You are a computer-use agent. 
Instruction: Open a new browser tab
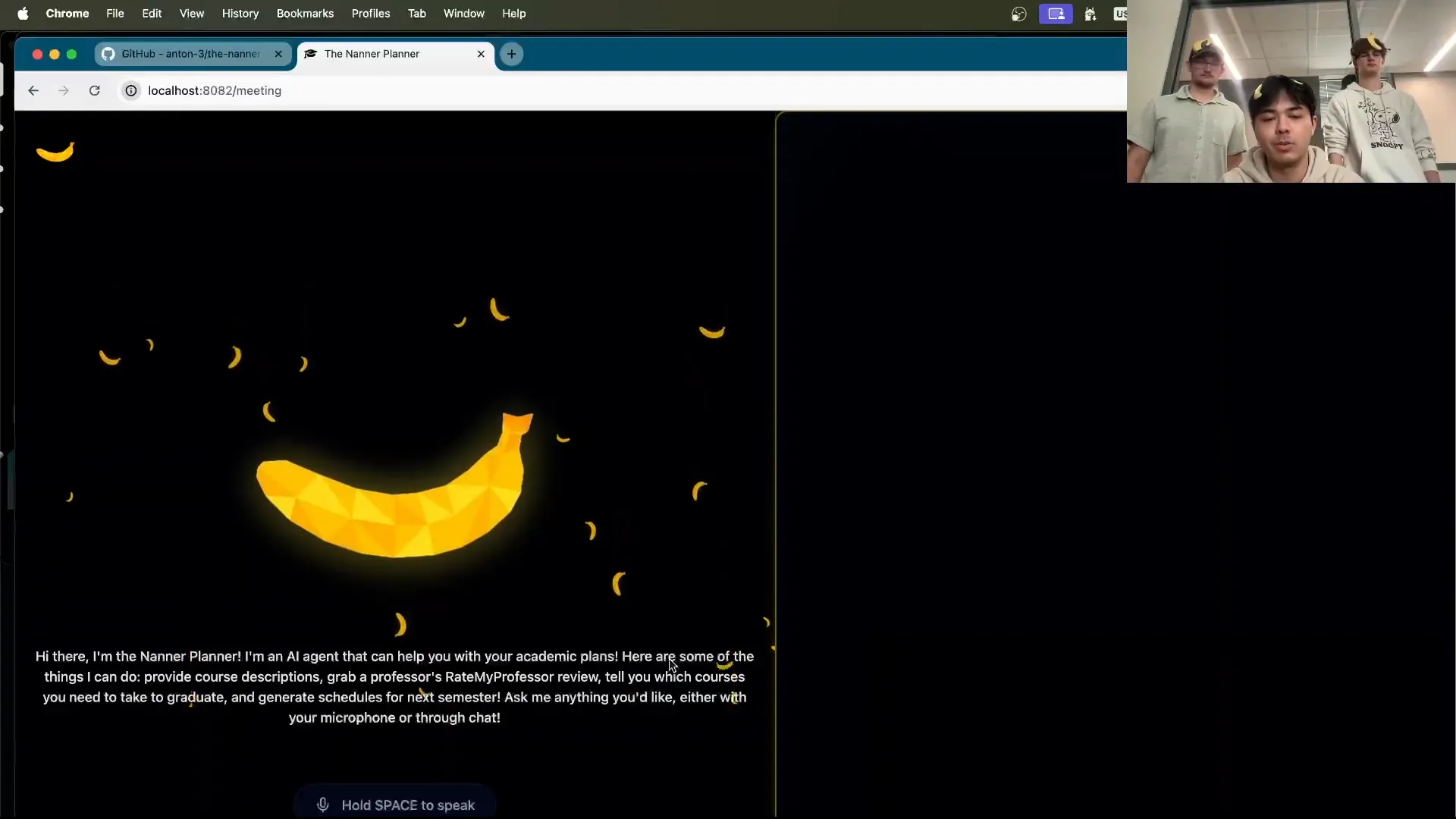pyautogui.click(x=512, y=54)
